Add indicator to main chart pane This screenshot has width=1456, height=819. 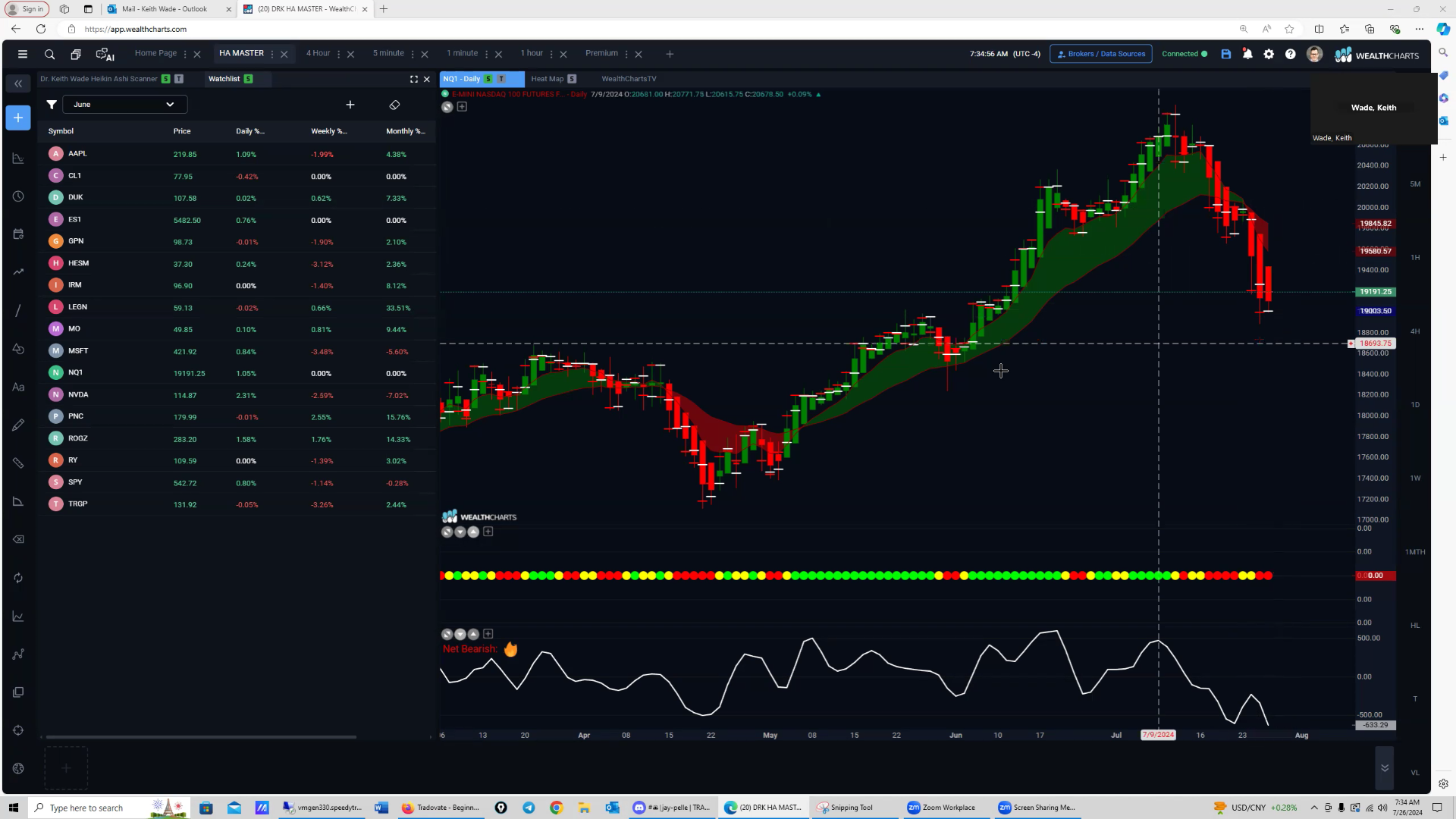[x=462, y=107]
